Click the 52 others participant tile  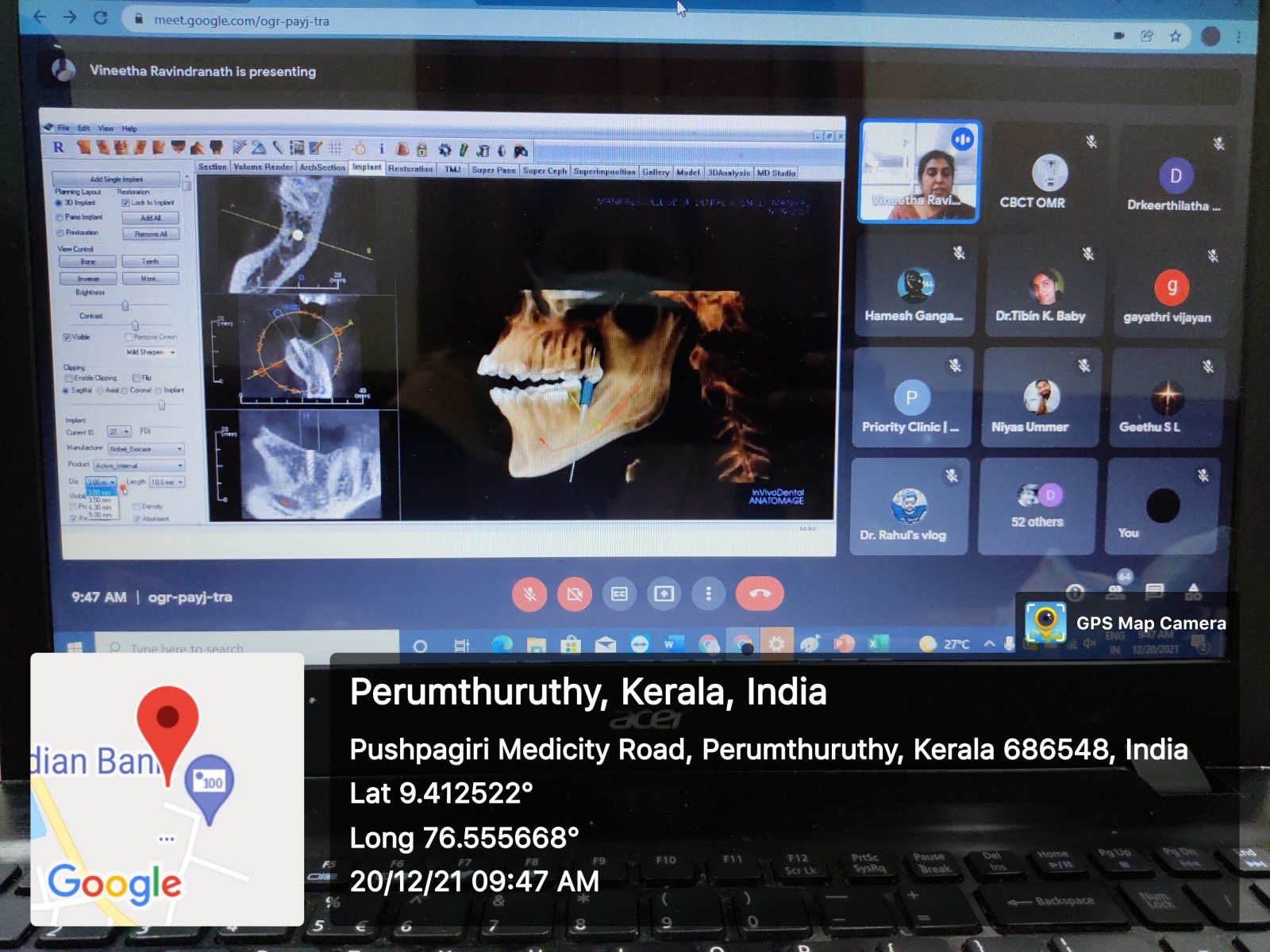point(1037,506)
